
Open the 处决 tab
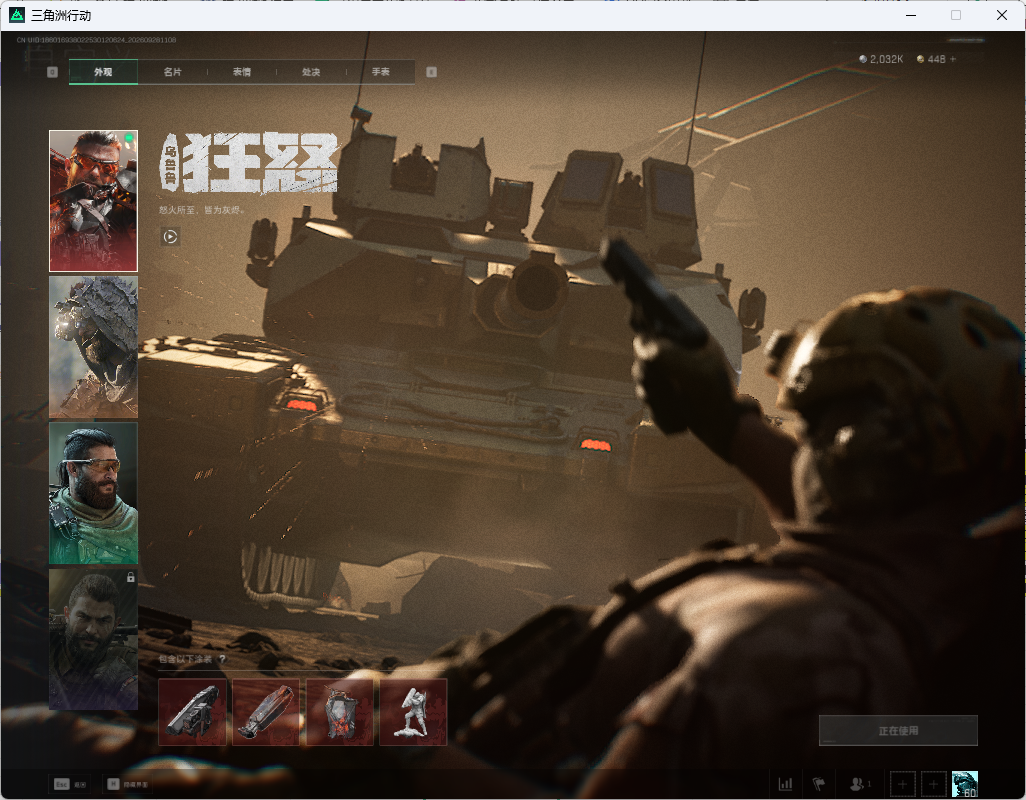(x=311, y=72)
